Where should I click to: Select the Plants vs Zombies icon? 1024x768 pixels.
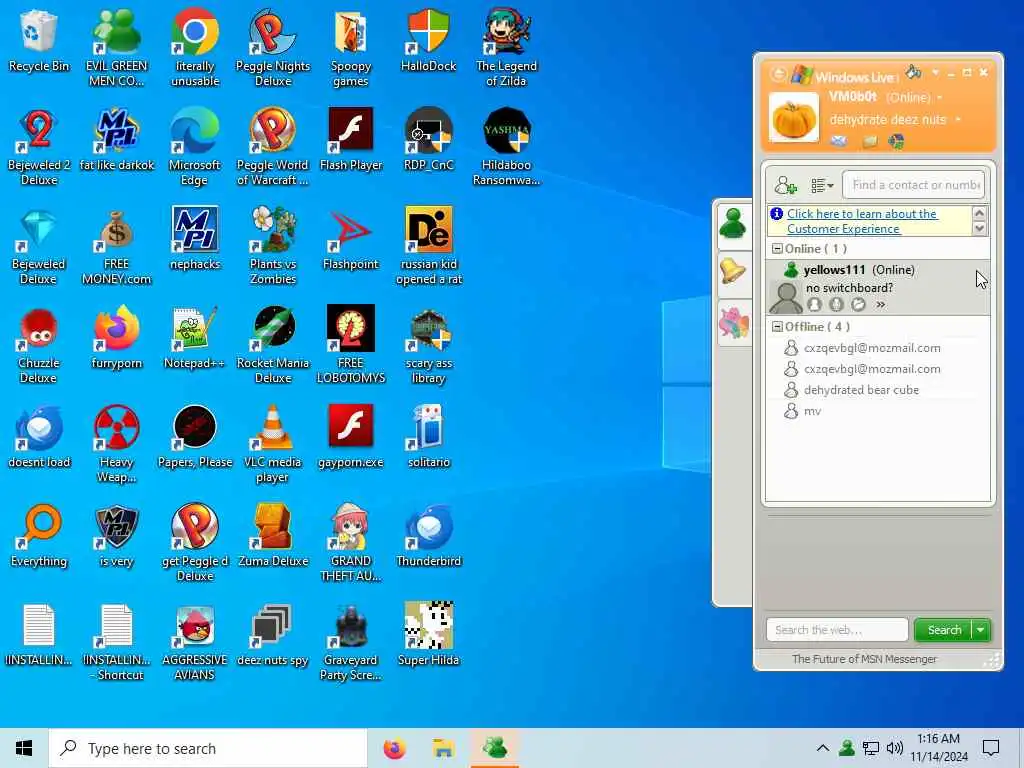click(273, 246)
